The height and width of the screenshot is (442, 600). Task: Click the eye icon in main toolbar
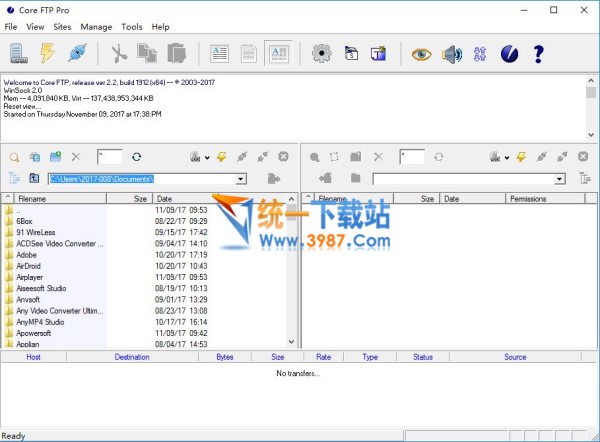(421, 53)
